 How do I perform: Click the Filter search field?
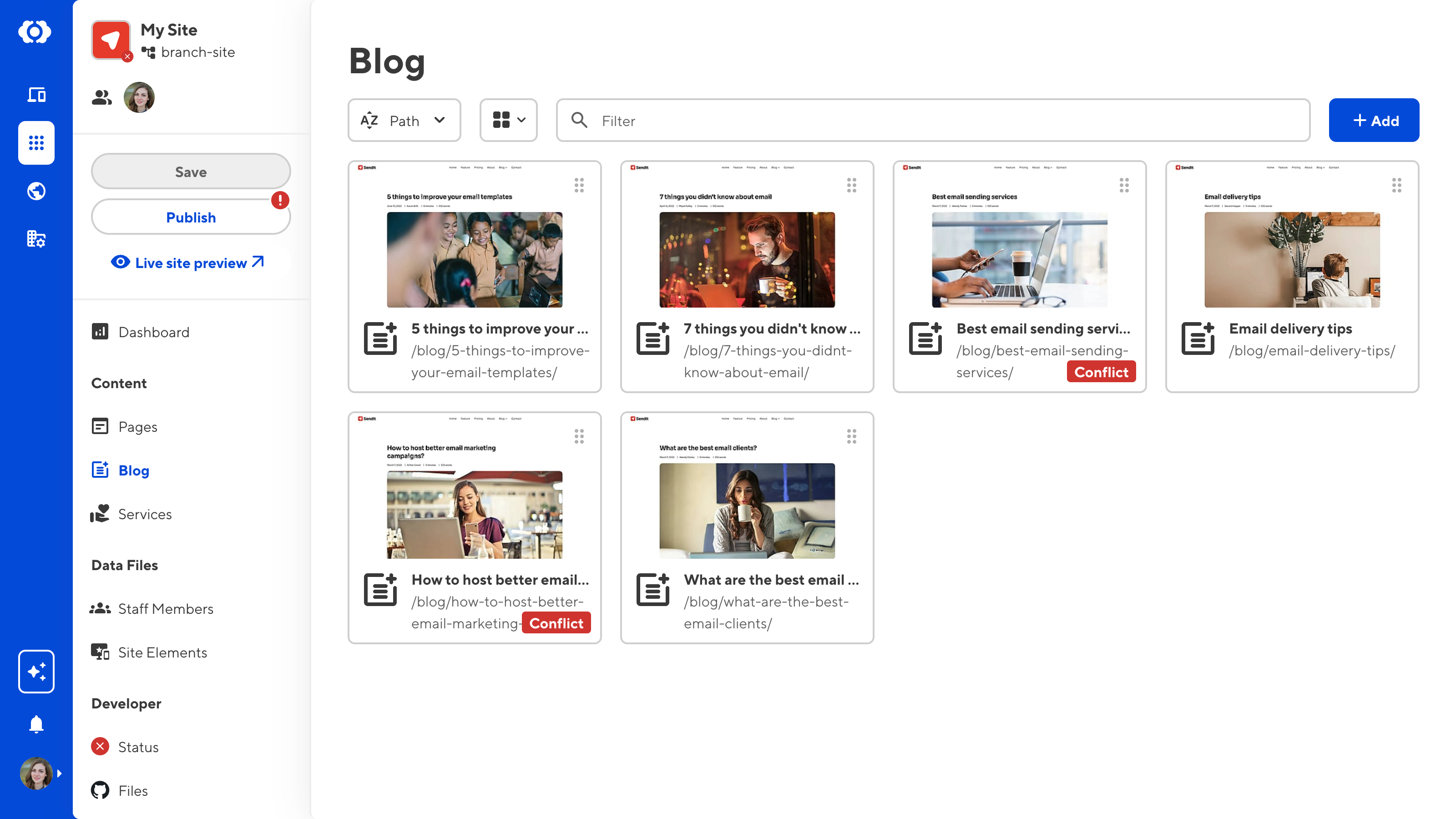click(x=933, y=121)
